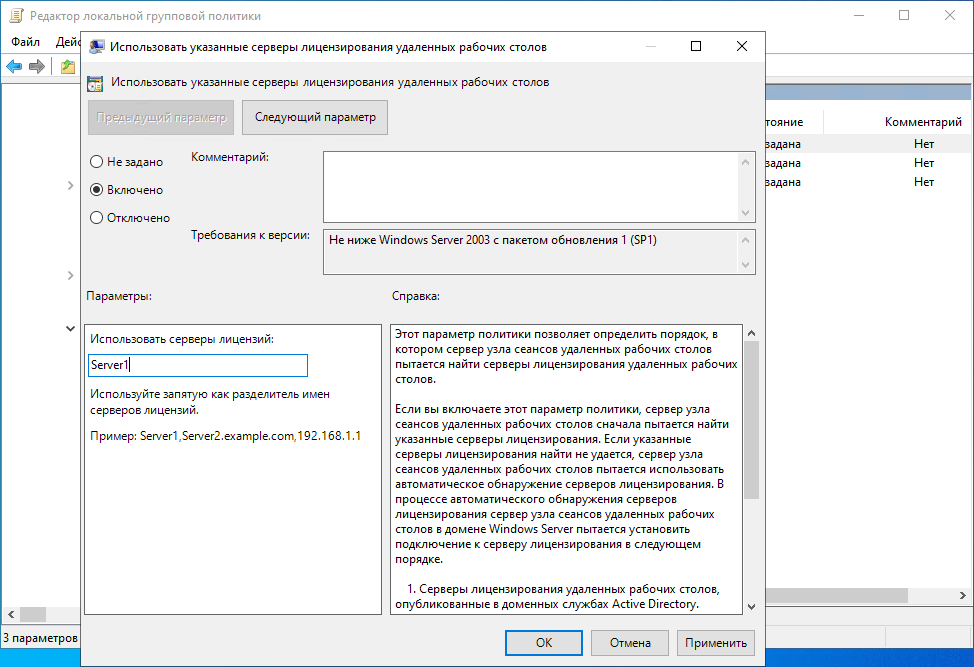The image size is (974, 667).
Task: Click the "Следующий параметр" button
Action: [315, 117]
